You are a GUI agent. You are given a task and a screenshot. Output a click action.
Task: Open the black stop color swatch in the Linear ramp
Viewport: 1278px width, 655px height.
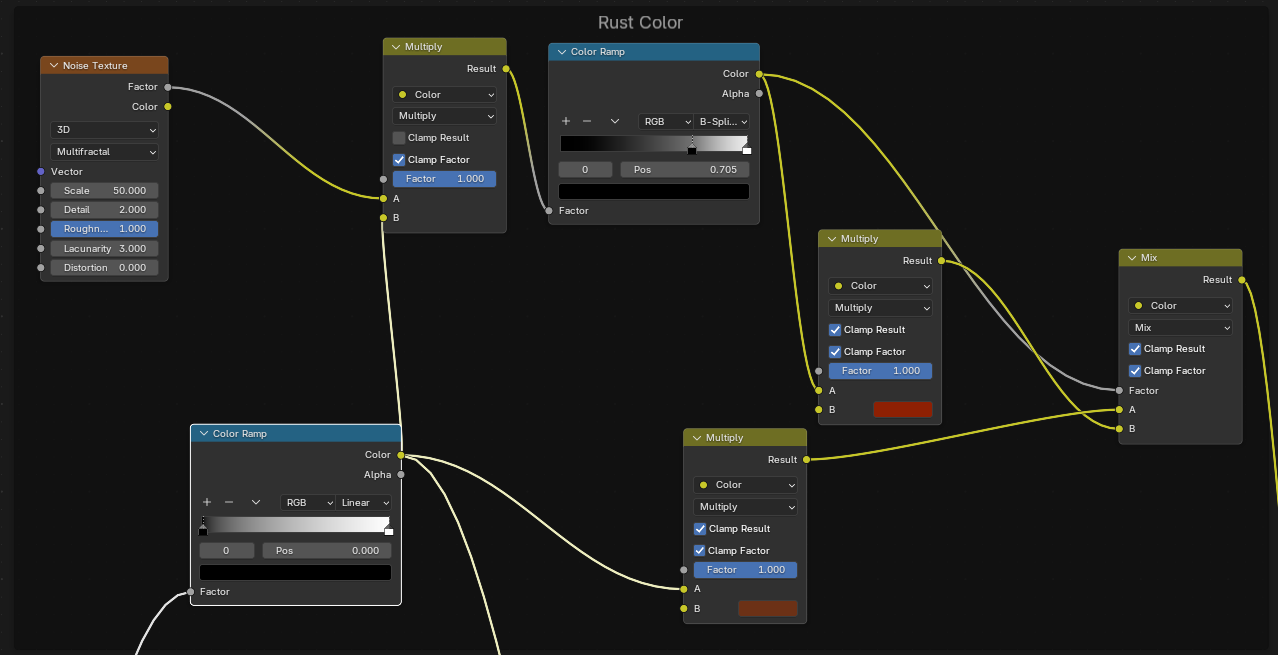click(x=295, y=573)
